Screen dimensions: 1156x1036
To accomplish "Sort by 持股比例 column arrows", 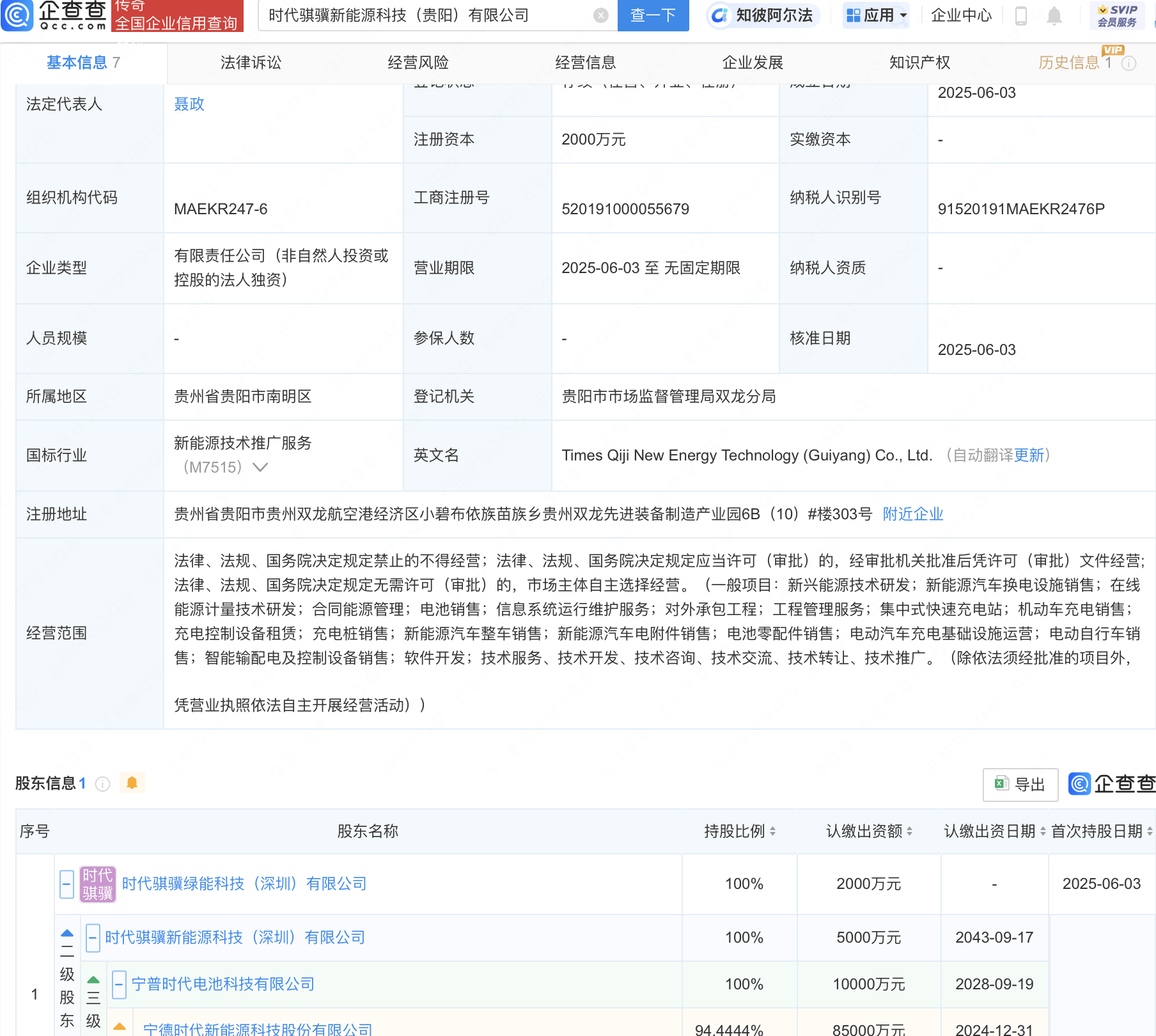I will point(772,831).
